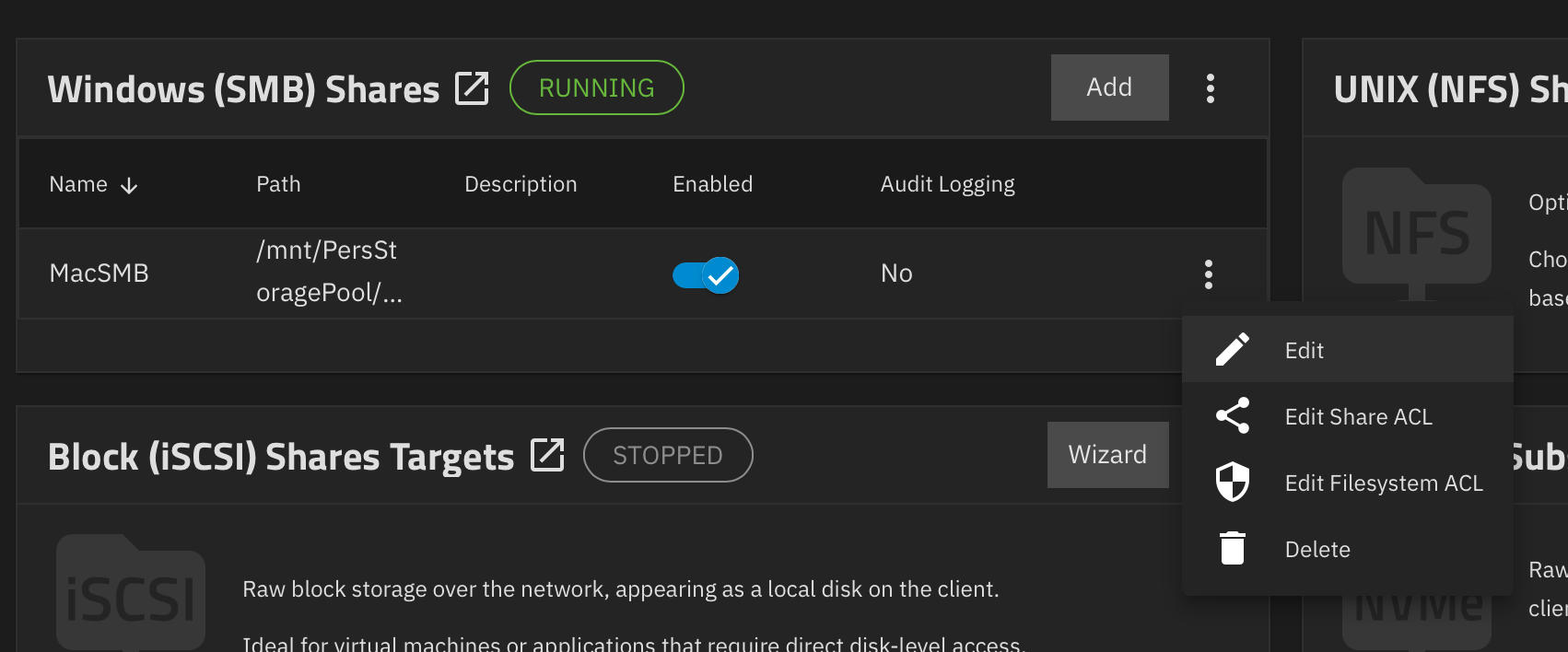Sort shares by Name column arrow
The width and height of the screenshot is (1568, 652).
129,185
